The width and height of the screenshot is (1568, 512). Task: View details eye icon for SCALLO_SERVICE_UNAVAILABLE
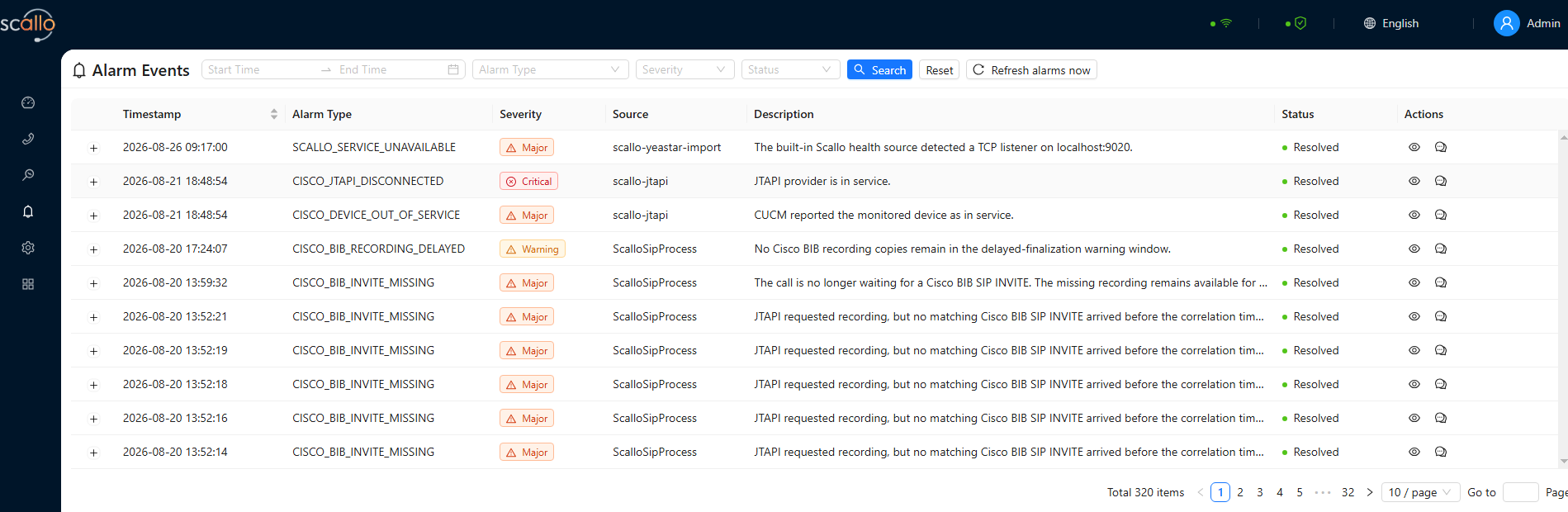[x=1414, y=147]
